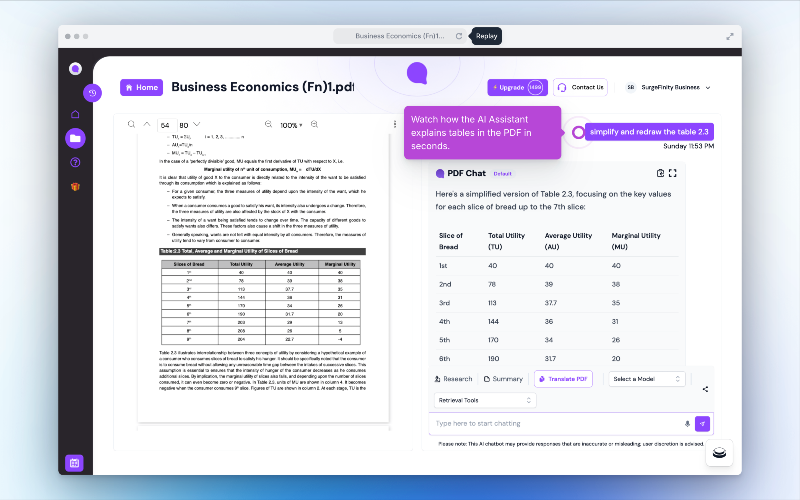Click the 'SR' user avatar
Screen dimensions: 800x500
point(631,87)
